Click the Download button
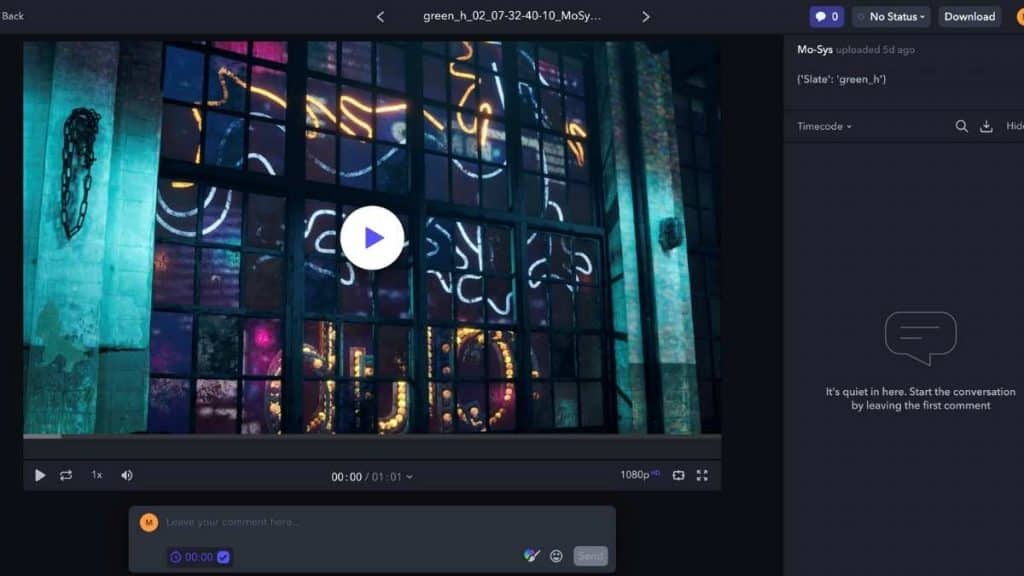Viewport: 1024px width, 576px height. (x=969, y=17)
